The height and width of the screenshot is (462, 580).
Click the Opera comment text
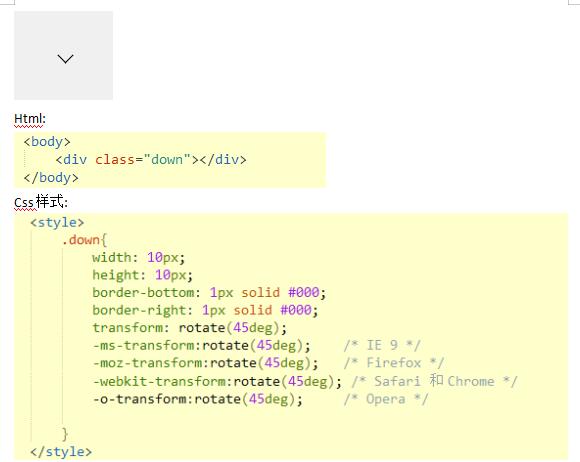point(386,399)
